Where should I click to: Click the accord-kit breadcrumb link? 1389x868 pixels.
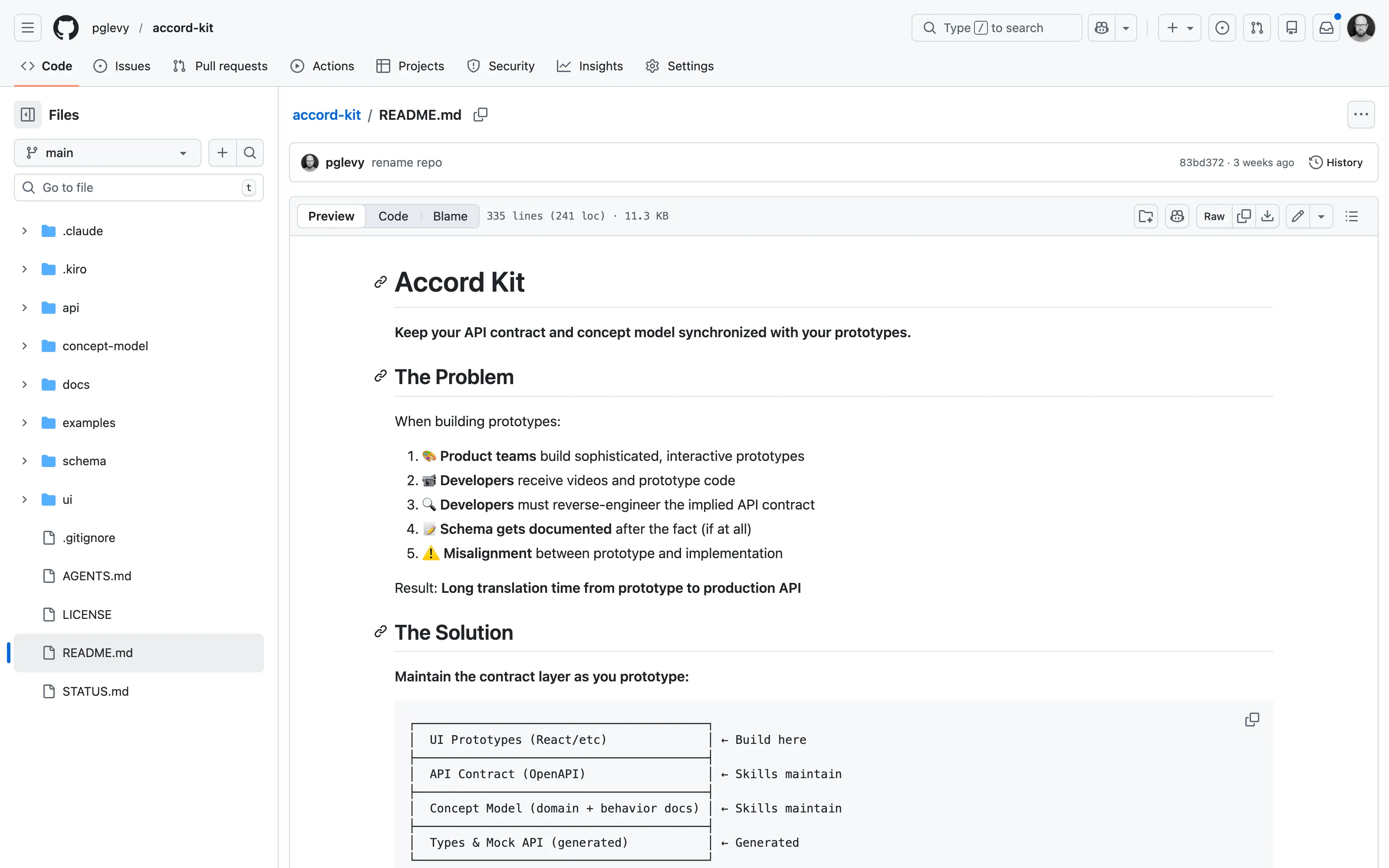click(x=326, y=115)
